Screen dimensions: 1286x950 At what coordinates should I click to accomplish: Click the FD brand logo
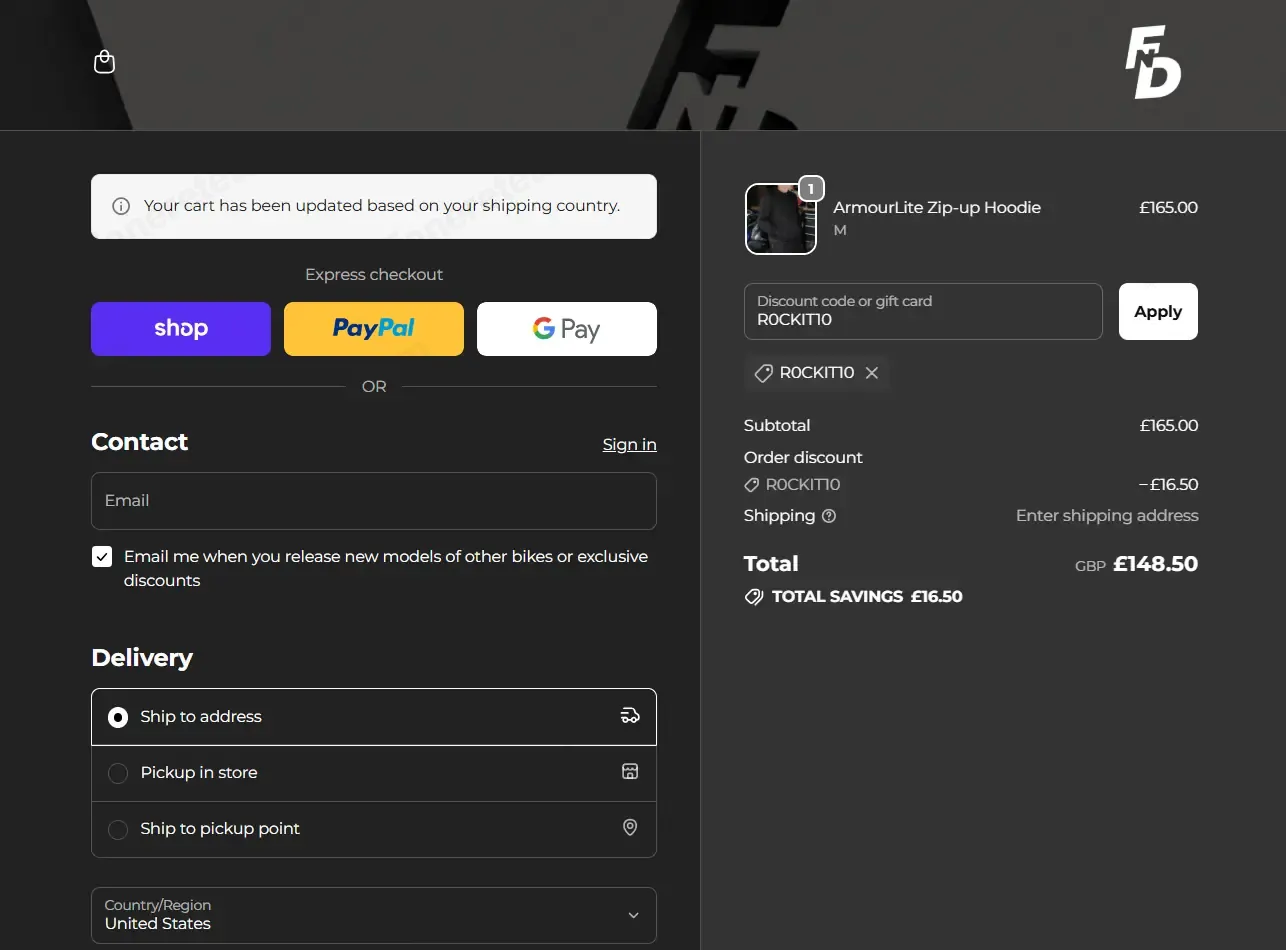point(1153,63)
